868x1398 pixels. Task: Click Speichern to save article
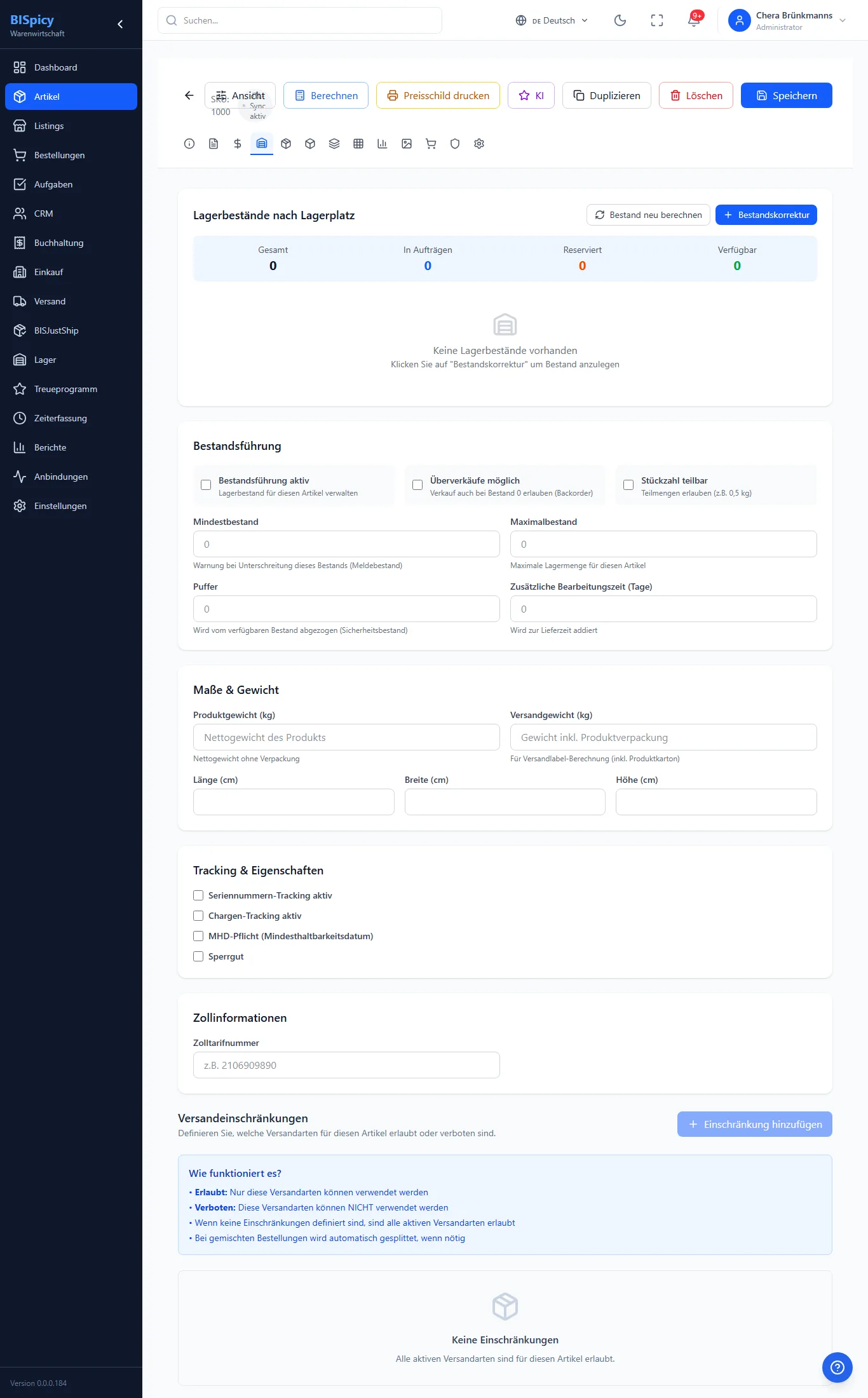coord(787,95)
